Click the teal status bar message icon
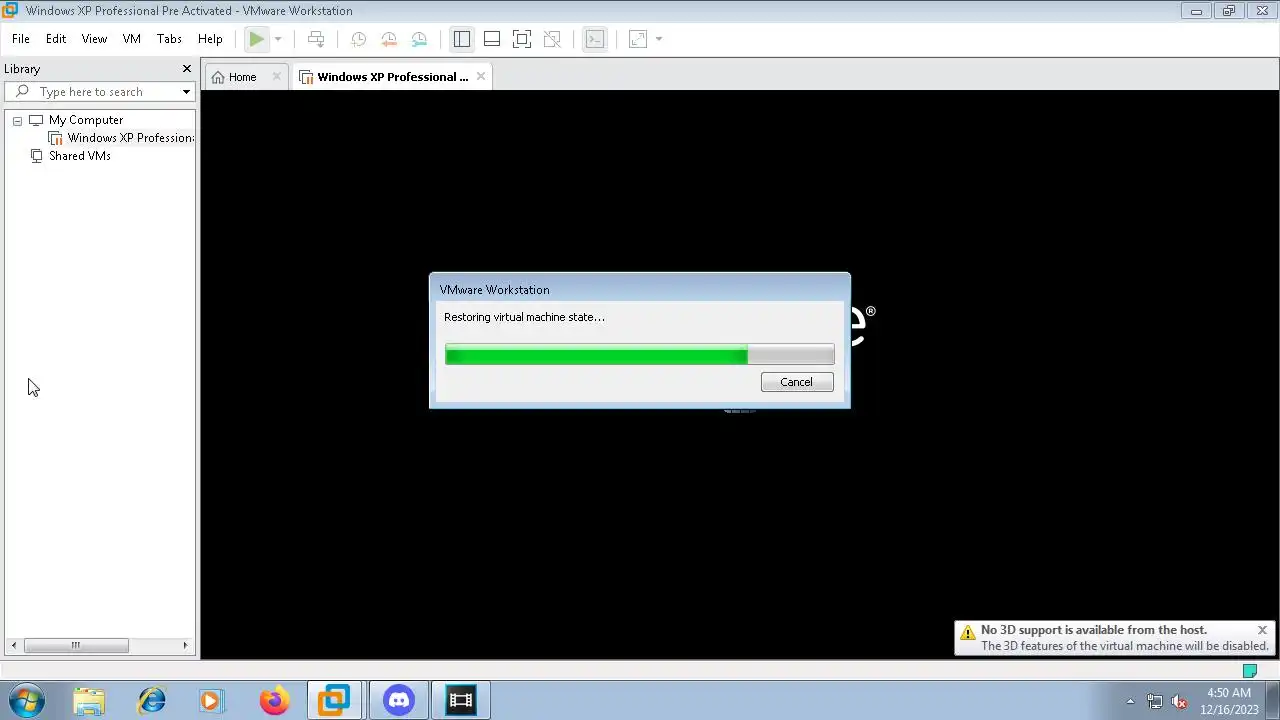 (x=1250, y=671)
